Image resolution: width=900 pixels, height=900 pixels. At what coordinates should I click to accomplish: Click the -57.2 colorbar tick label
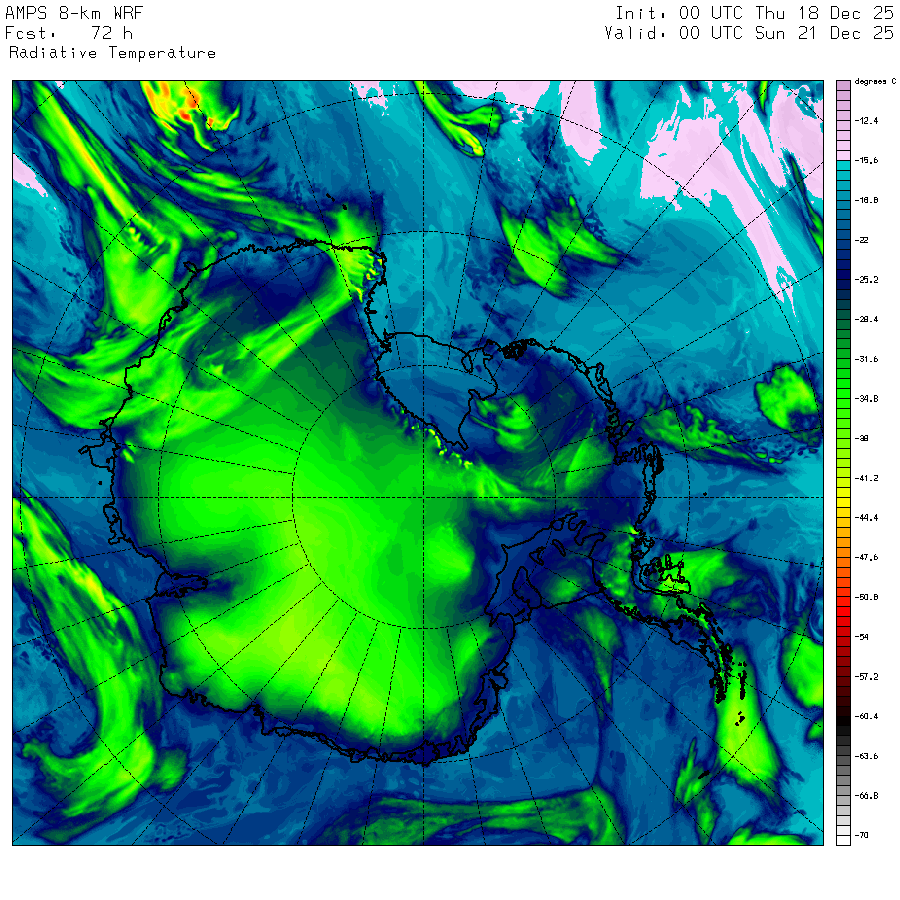pos(866,677)
